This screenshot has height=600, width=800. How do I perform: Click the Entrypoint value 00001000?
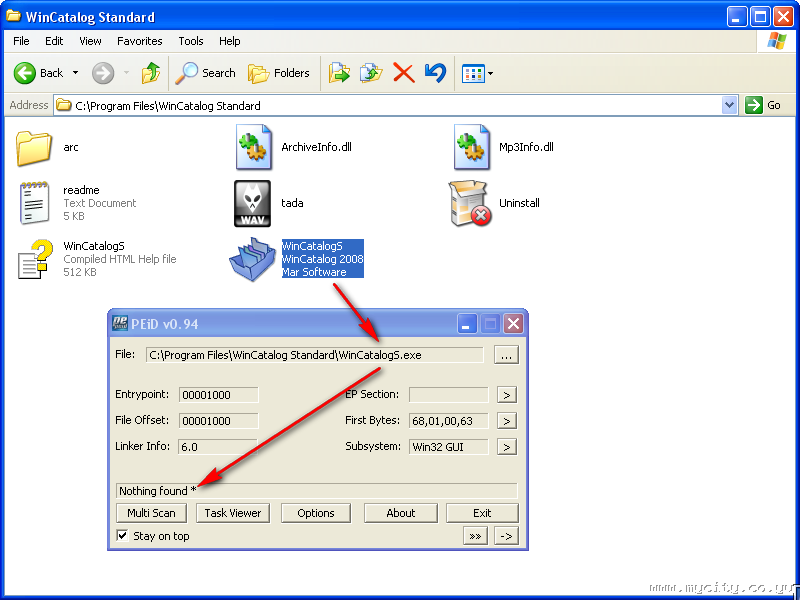[219, 395]
